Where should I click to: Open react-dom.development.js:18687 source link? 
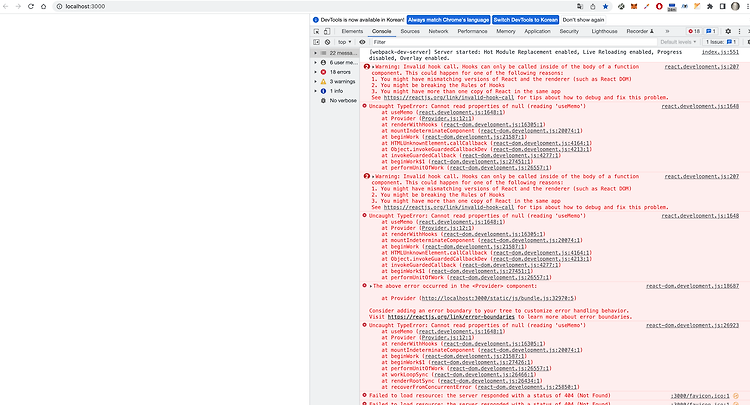click(x=692, y=286)
